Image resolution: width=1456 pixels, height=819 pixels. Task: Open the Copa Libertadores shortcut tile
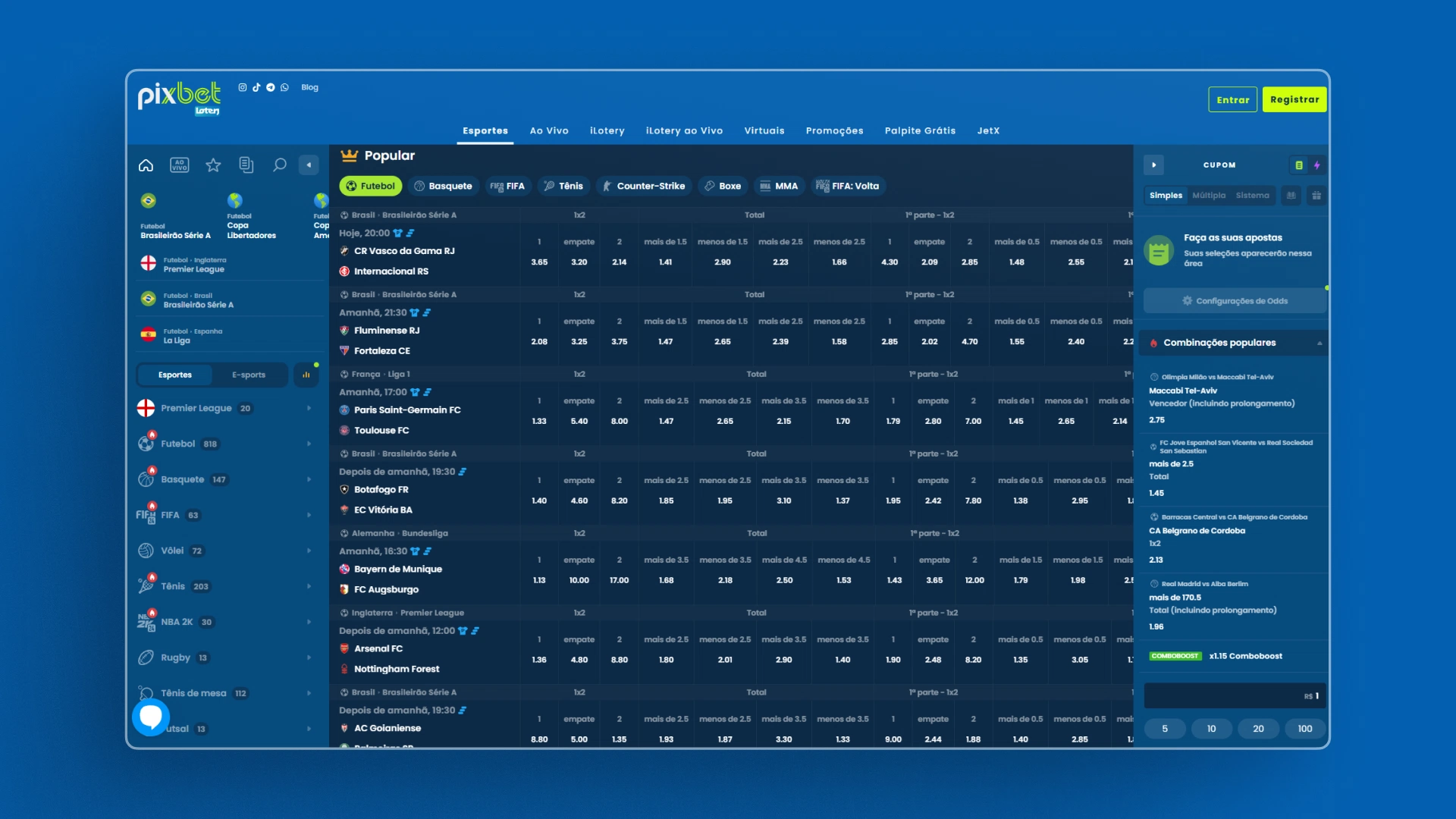point(252,216)
